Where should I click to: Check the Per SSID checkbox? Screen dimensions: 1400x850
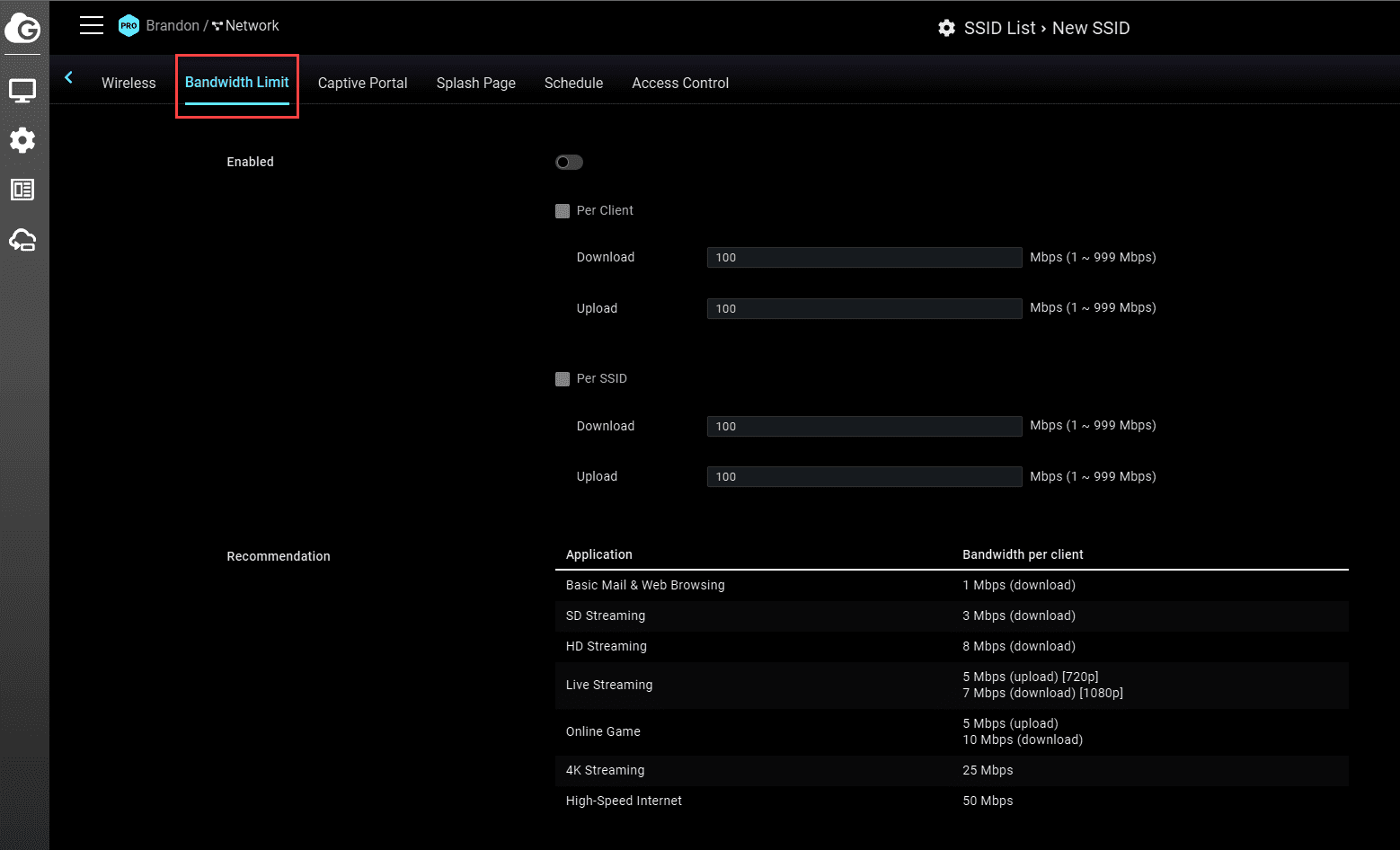coord(563,379)
